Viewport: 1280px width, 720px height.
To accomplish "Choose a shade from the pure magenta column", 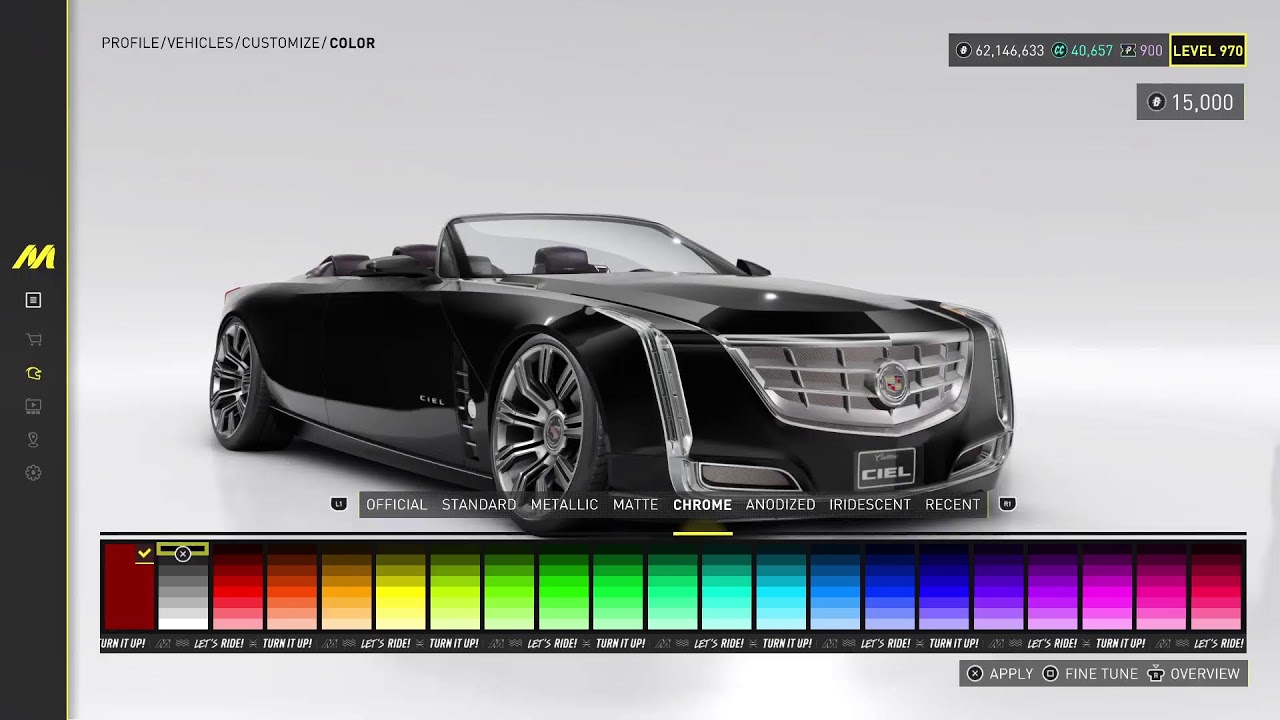I will [1106, 587].
